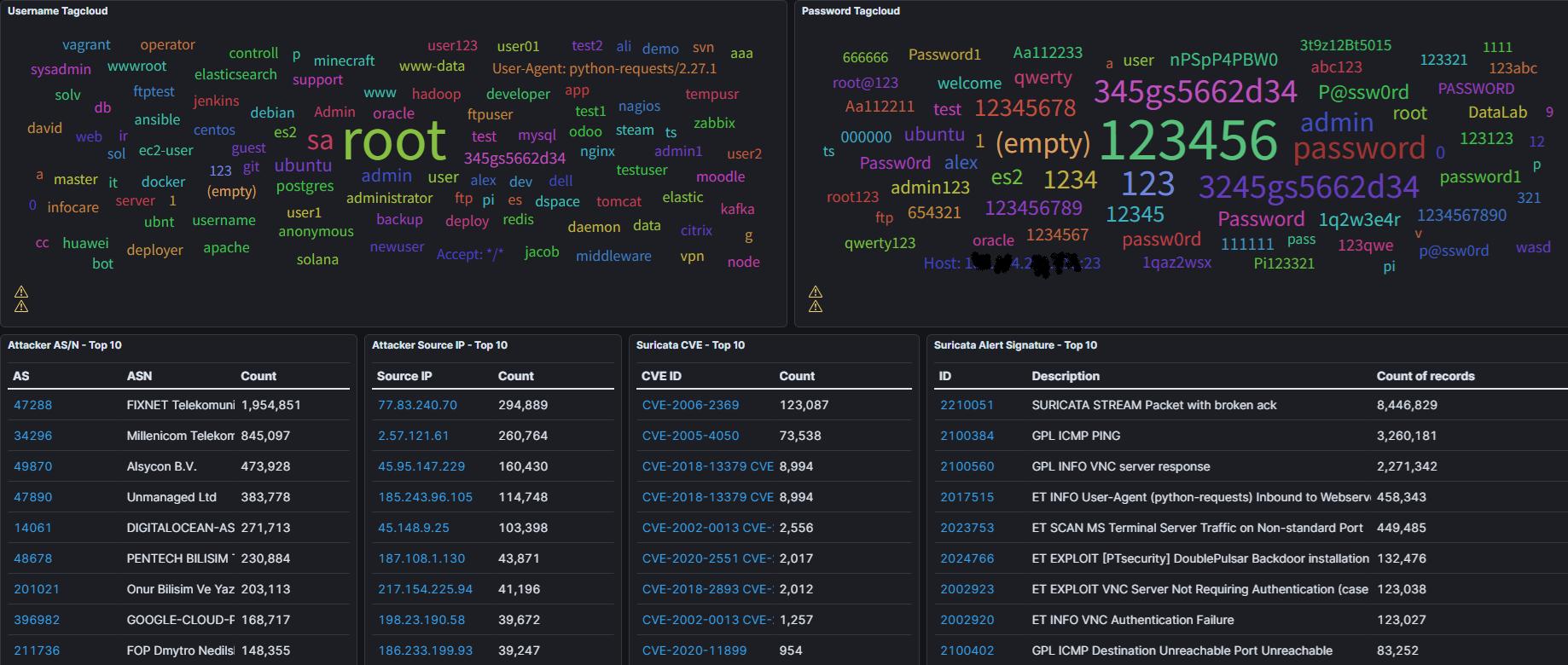
Task: Open the 14061 DIGITALOCEAN AS link
Action: 33,528
